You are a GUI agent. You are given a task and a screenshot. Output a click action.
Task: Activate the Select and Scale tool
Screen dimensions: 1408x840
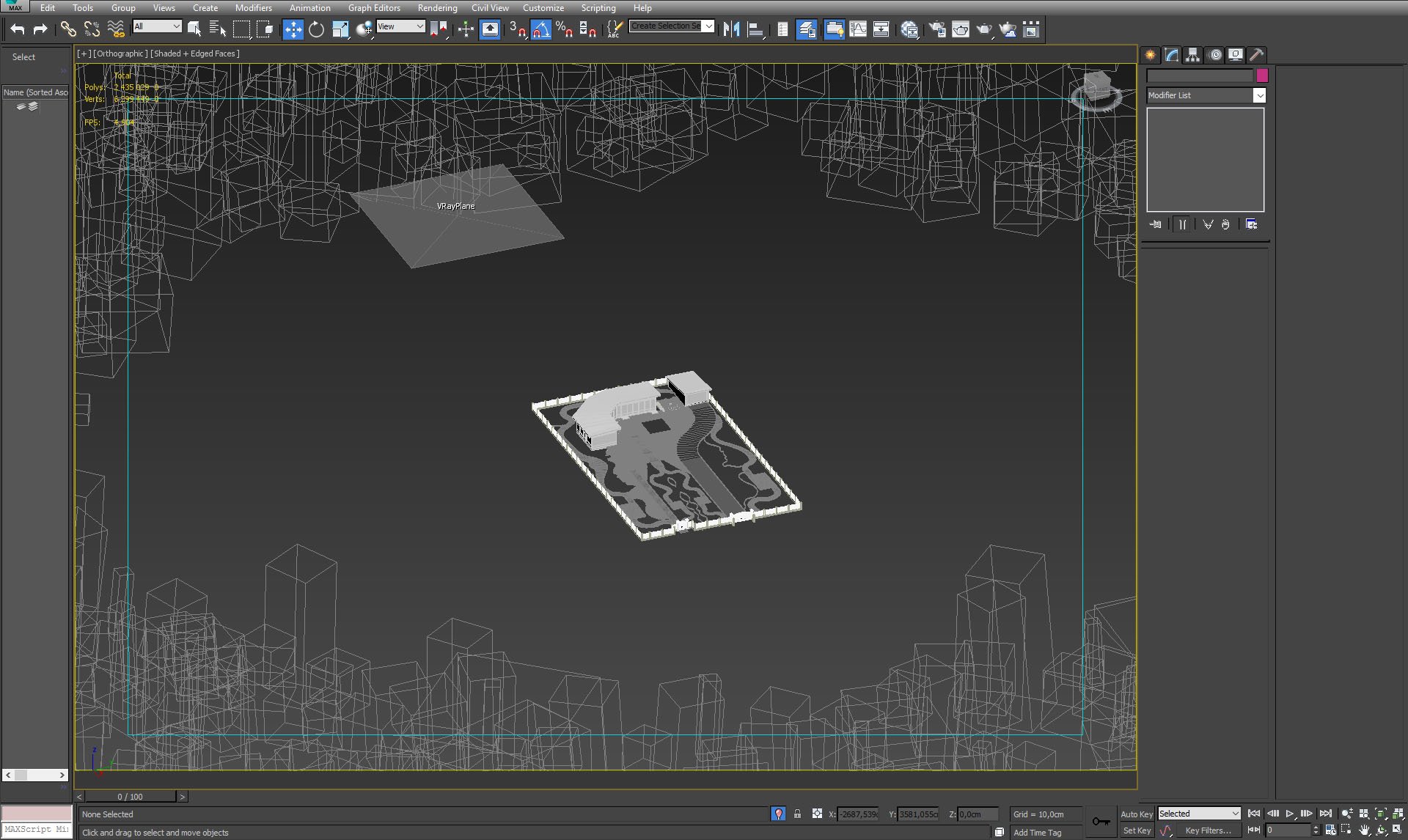pyautogui.click(x=340, y=29)
